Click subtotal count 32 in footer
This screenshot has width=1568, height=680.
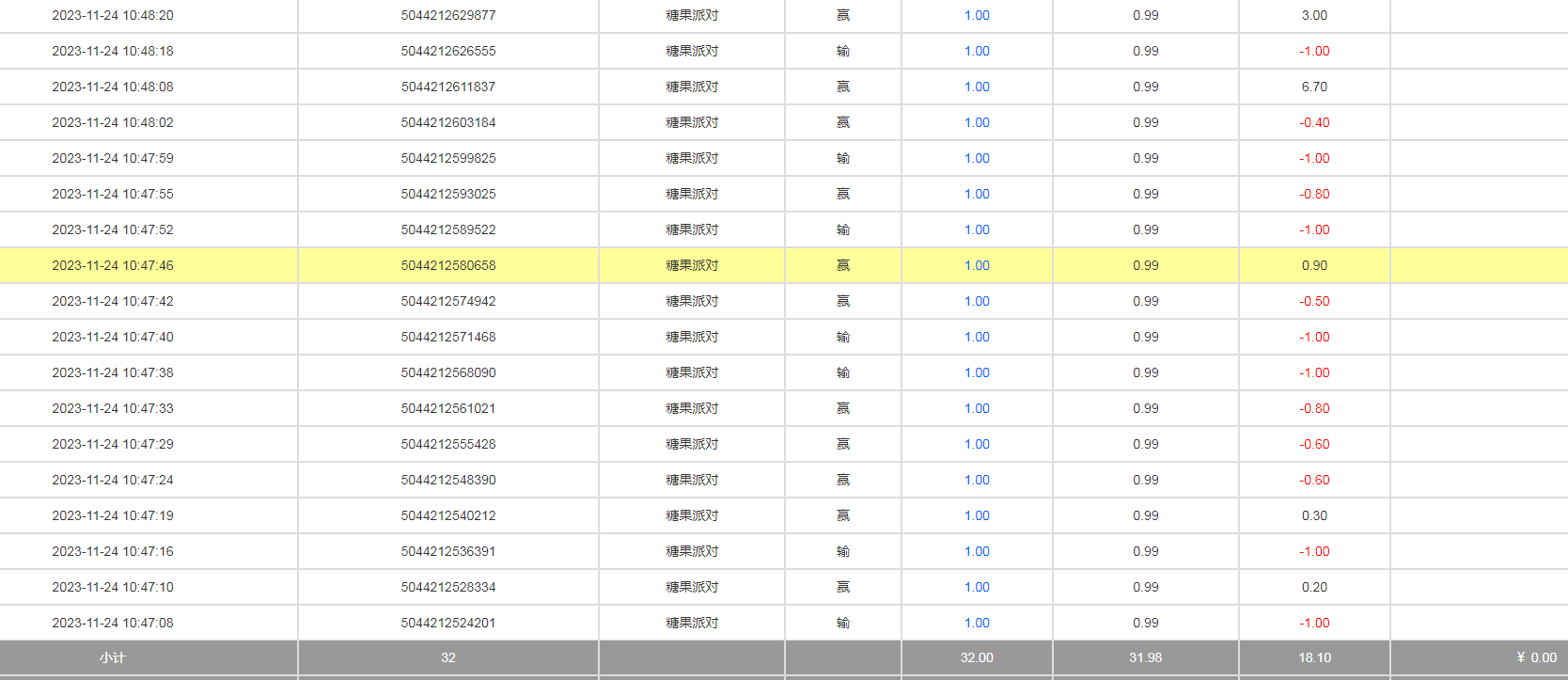coord(448,657)
